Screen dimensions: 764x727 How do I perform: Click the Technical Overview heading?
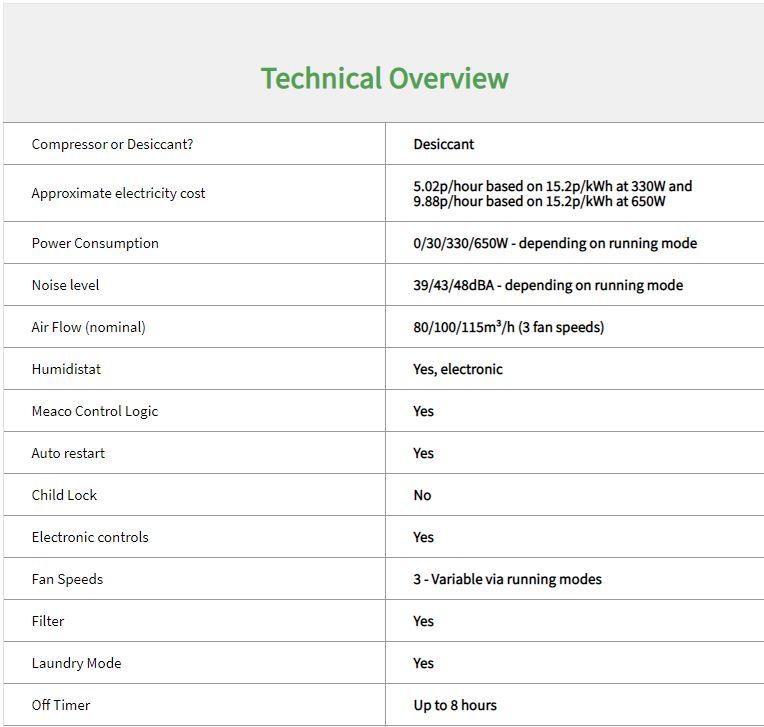384,78
